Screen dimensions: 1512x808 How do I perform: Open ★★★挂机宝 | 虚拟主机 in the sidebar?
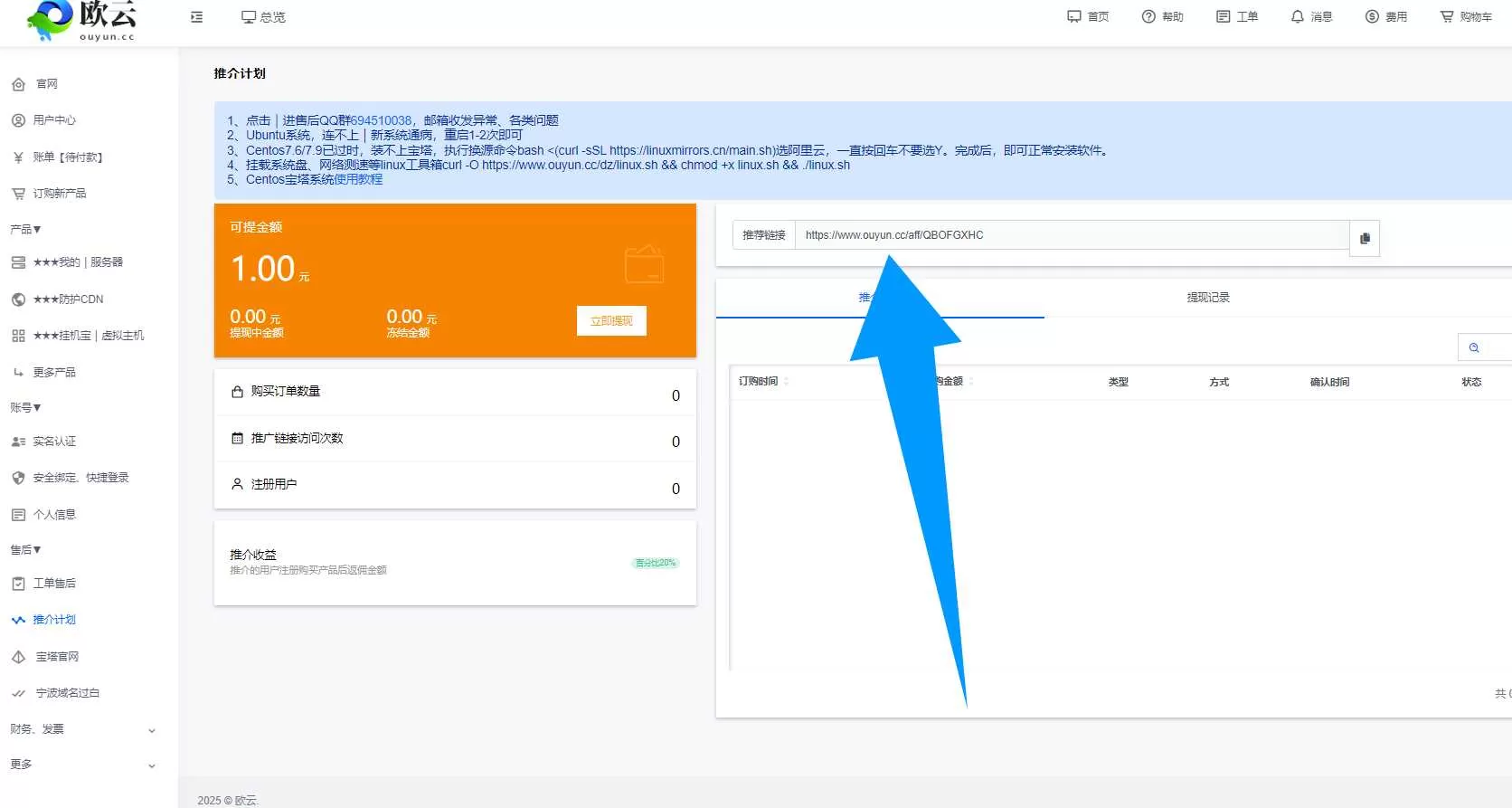click(89, 336)
